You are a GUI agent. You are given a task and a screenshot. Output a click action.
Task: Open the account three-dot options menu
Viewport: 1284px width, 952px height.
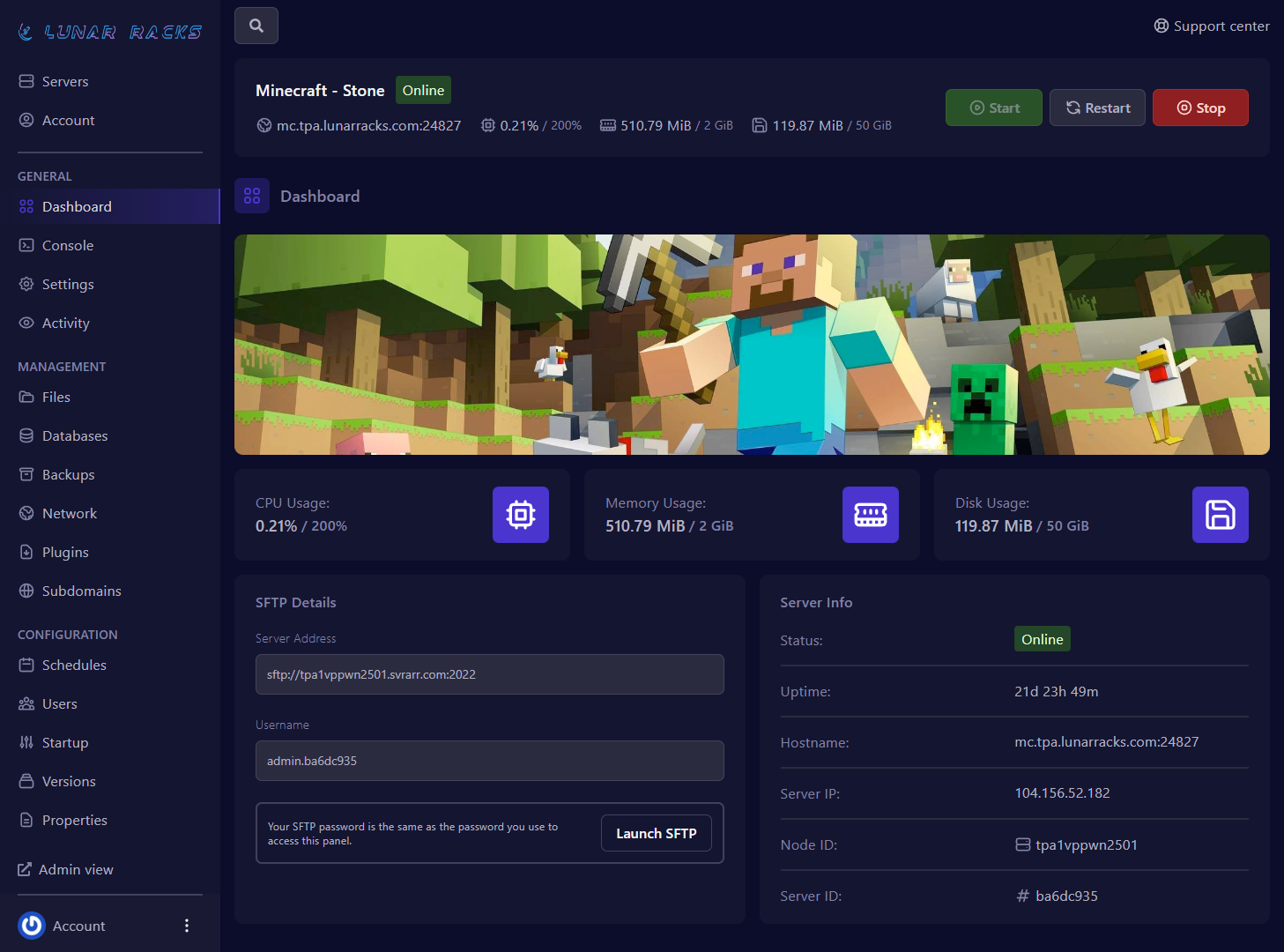pos(186,926)
